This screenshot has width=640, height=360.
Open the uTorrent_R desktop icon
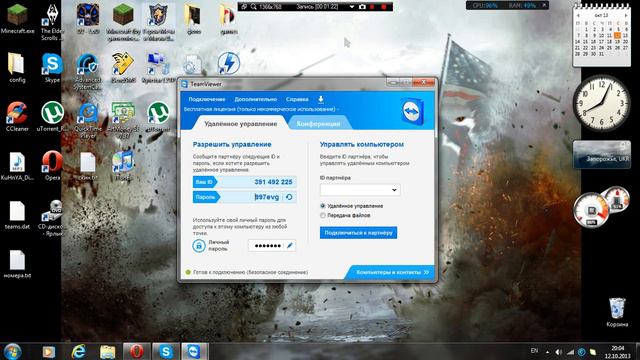[x=52, y=117]
